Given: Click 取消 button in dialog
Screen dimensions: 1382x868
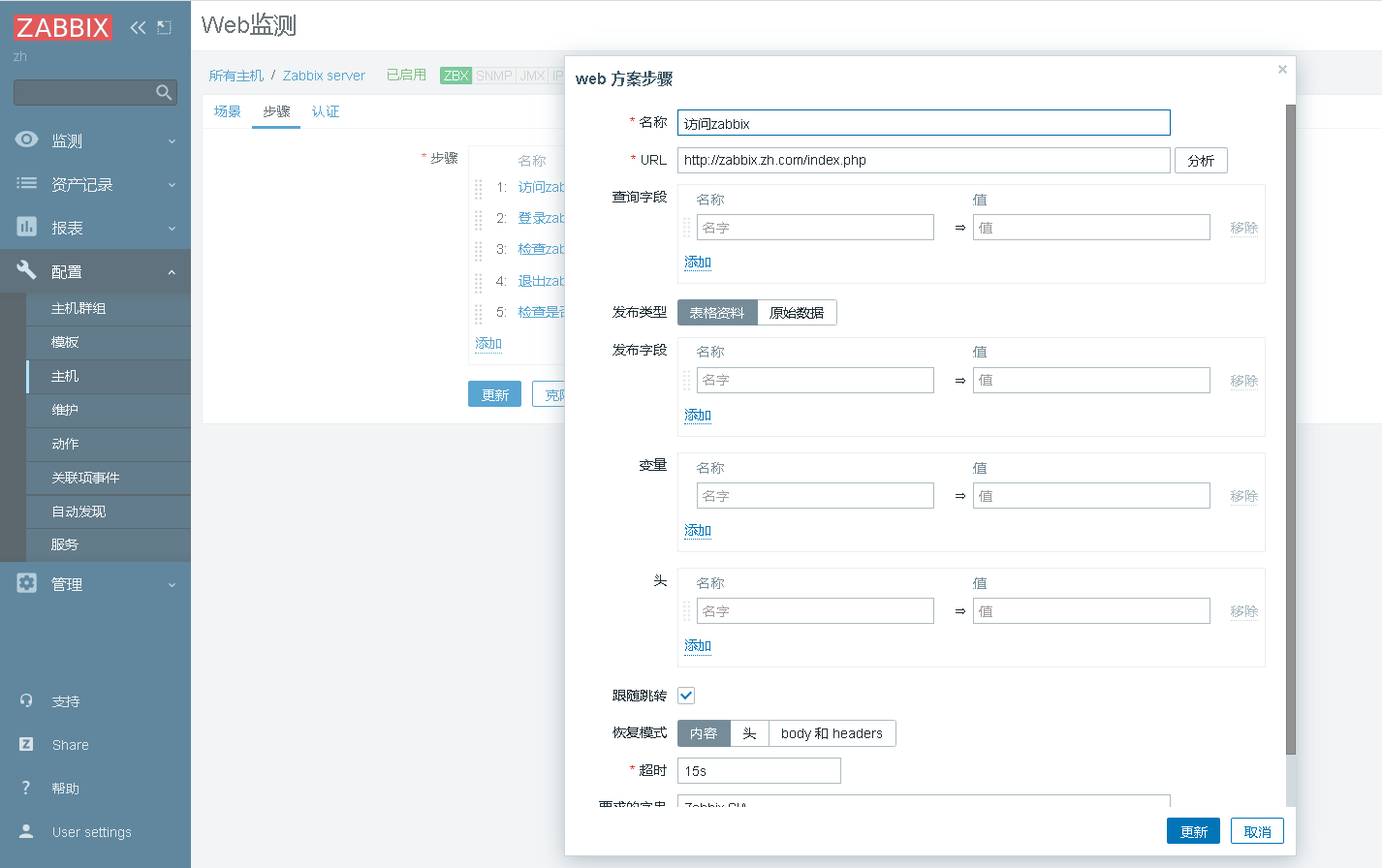Looking at the screenshot, I should pos(1257,831).
